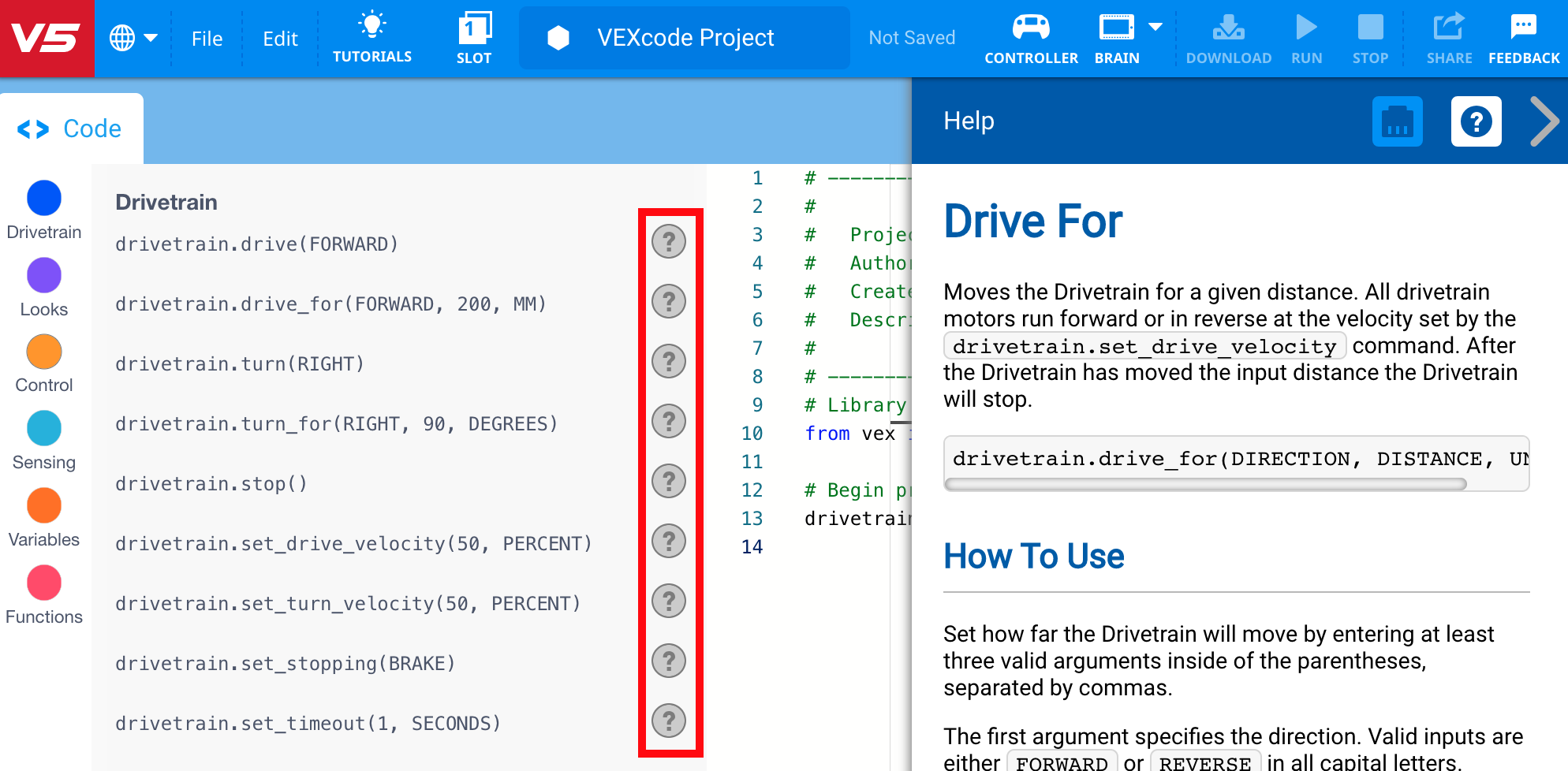
Task: Select the Functions command category
Action: pos(43,583)
